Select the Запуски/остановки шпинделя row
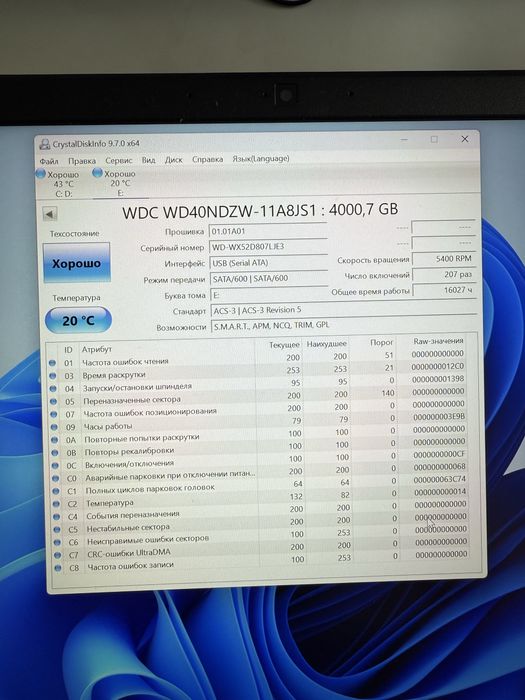 [x=258, y=384]
